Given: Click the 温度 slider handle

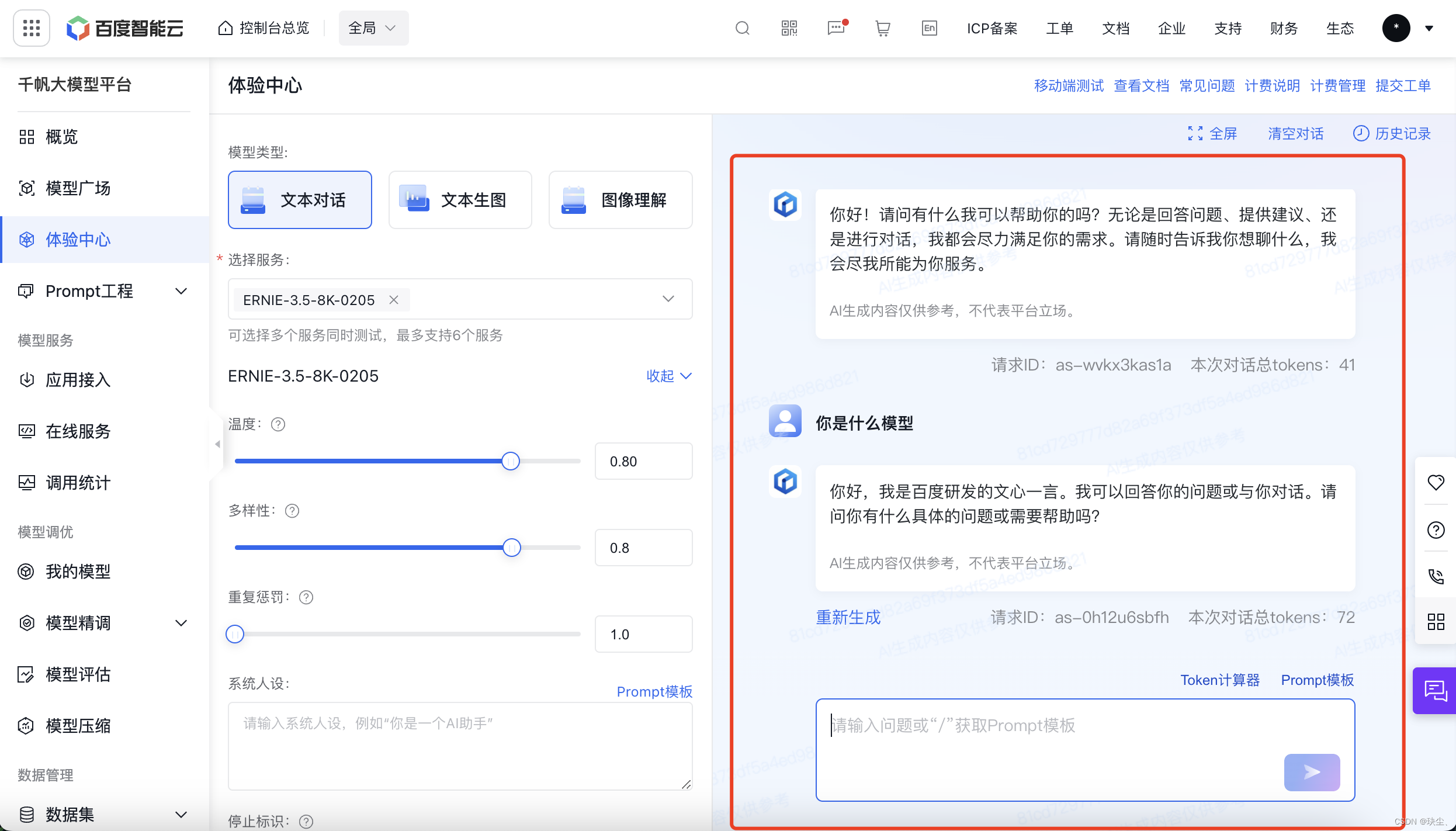Looking at the screenshot, I should (x=511, y=461).
